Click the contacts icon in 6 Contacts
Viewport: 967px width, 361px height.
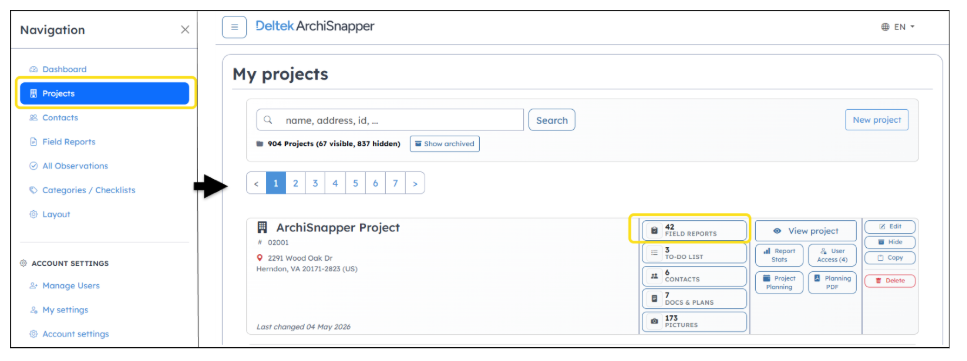[654, 276]
